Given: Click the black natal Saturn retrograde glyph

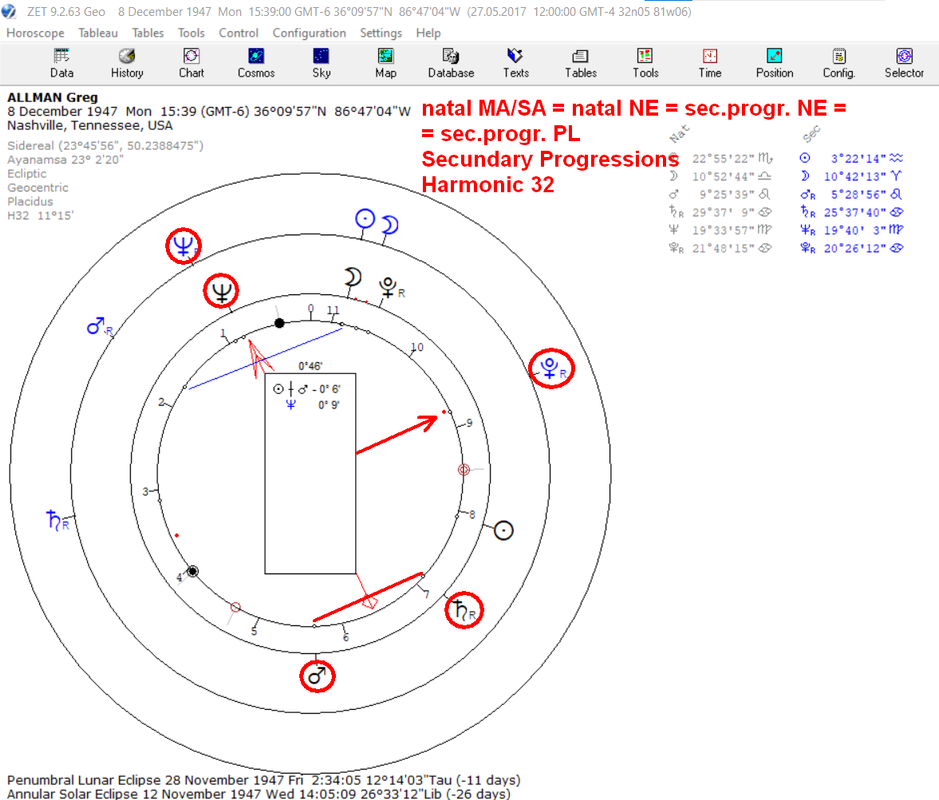Looking at the screenshot, I should point(464,610).
